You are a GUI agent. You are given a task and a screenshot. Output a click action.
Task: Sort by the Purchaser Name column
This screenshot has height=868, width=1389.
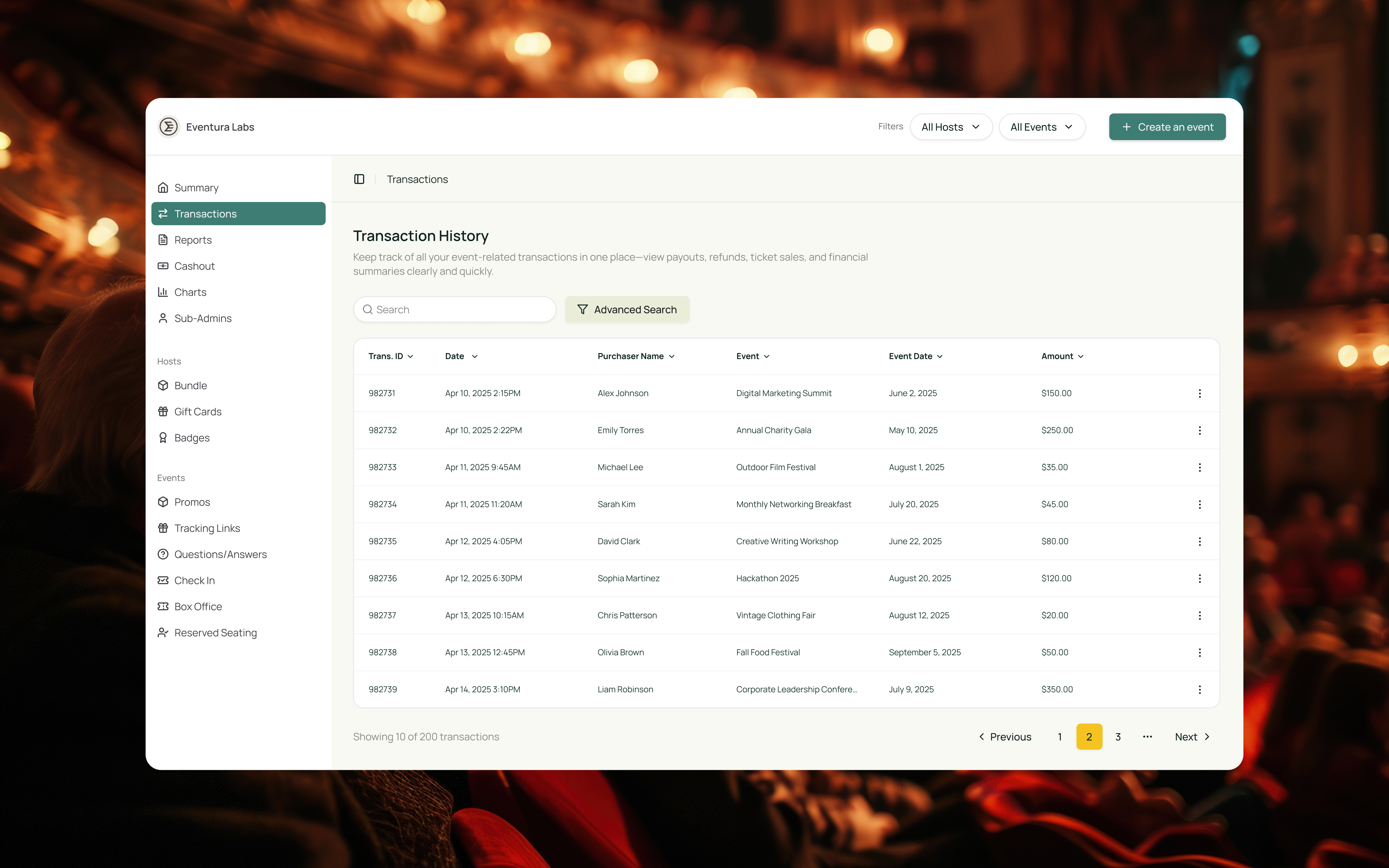click(x=636, y=356)
